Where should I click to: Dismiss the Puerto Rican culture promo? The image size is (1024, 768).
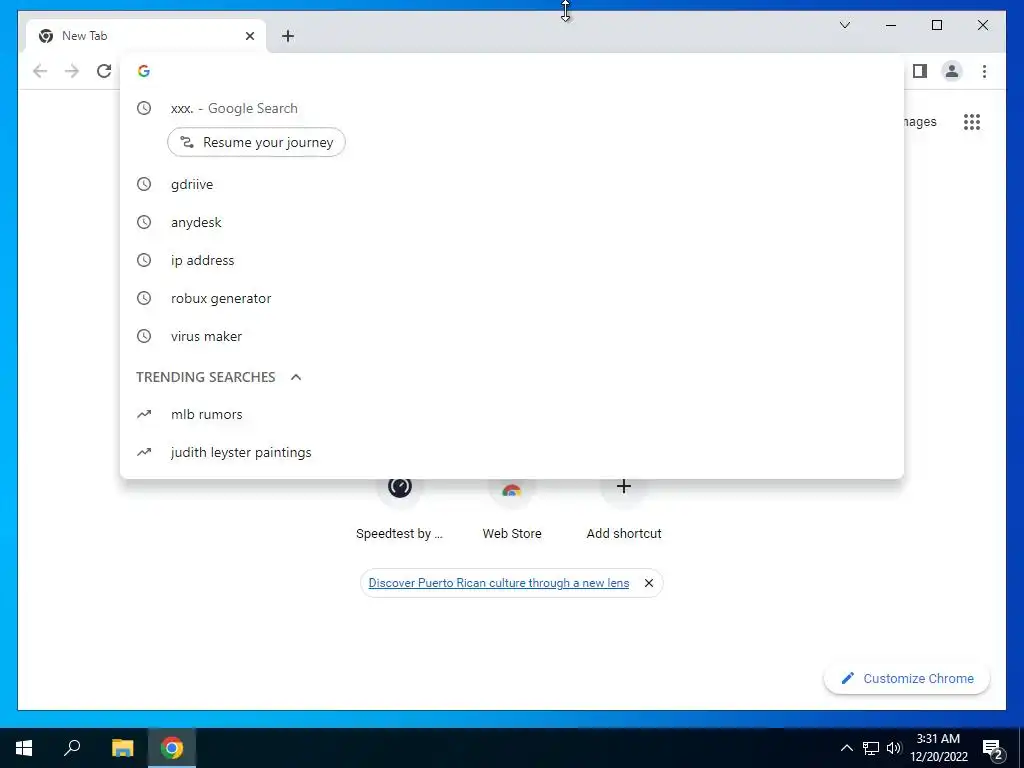[648, 583]
